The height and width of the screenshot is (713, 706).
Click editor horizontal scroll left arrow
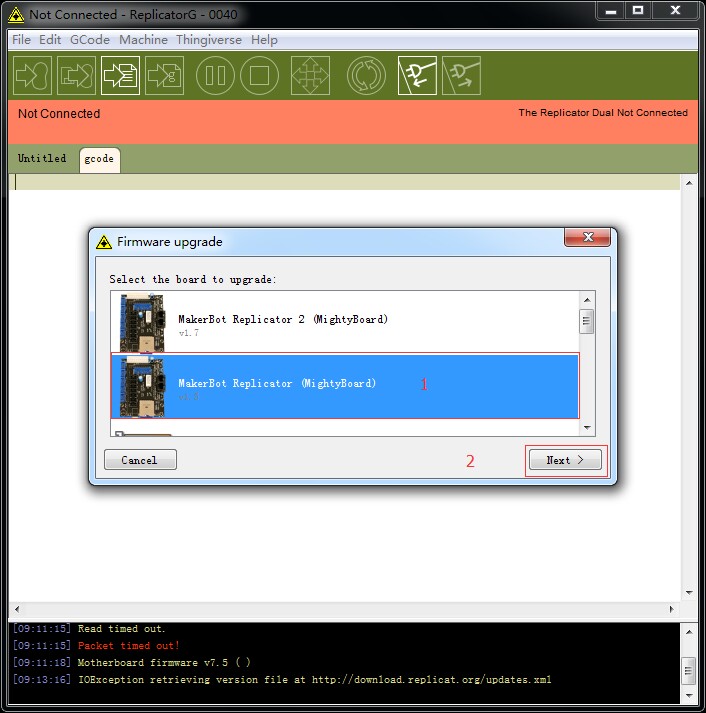click(x=17, y=609)
